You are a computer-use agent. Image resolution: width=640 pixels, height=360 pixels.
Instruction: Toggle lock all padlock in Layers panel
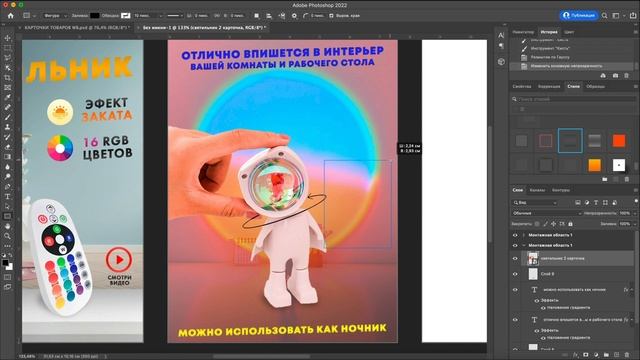[570, 224]
